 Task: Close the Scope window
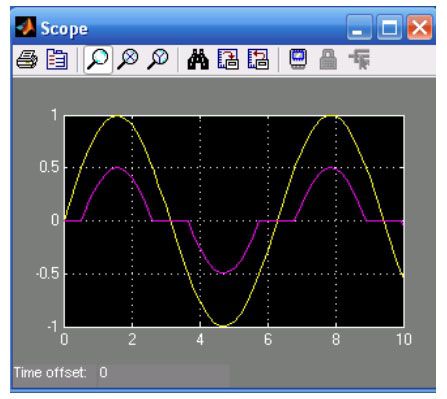click(x=420, y=27)
